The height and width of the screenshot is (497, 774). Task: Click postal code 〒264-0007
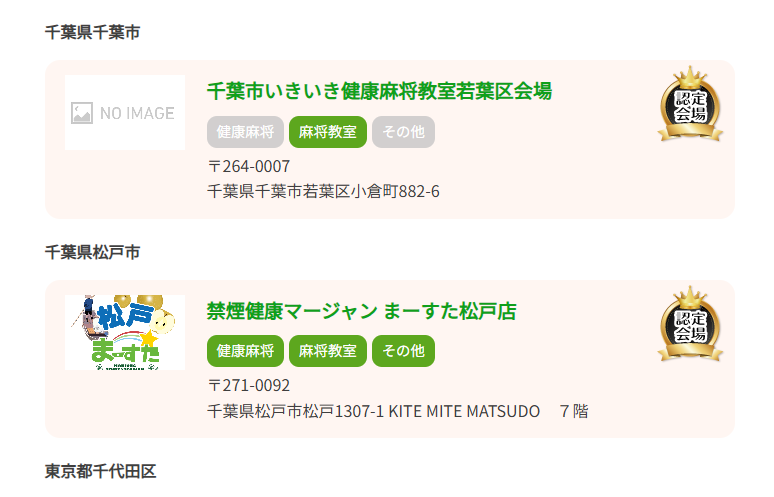click(249, 166)
